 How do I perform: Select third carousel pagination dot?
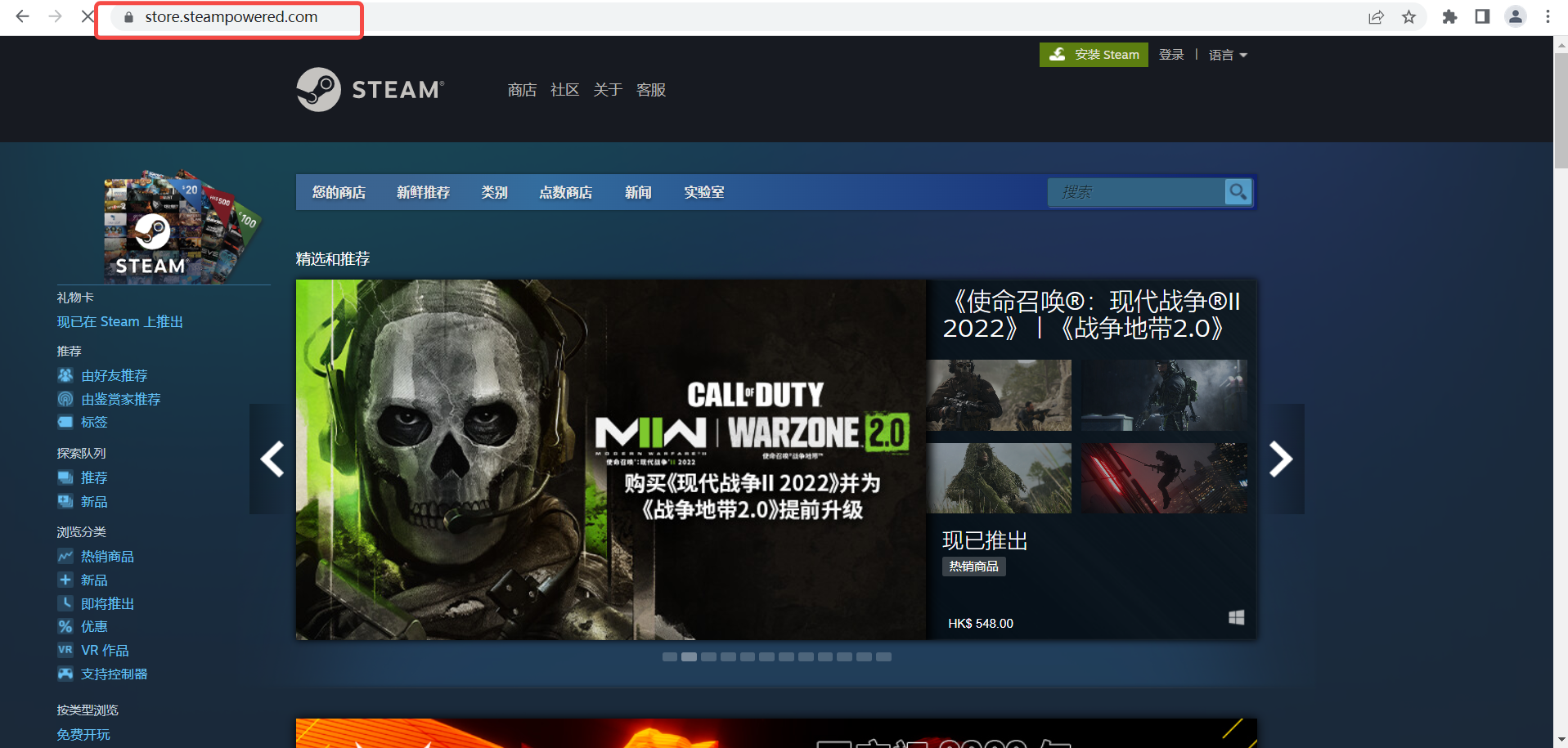click(708, 657)
